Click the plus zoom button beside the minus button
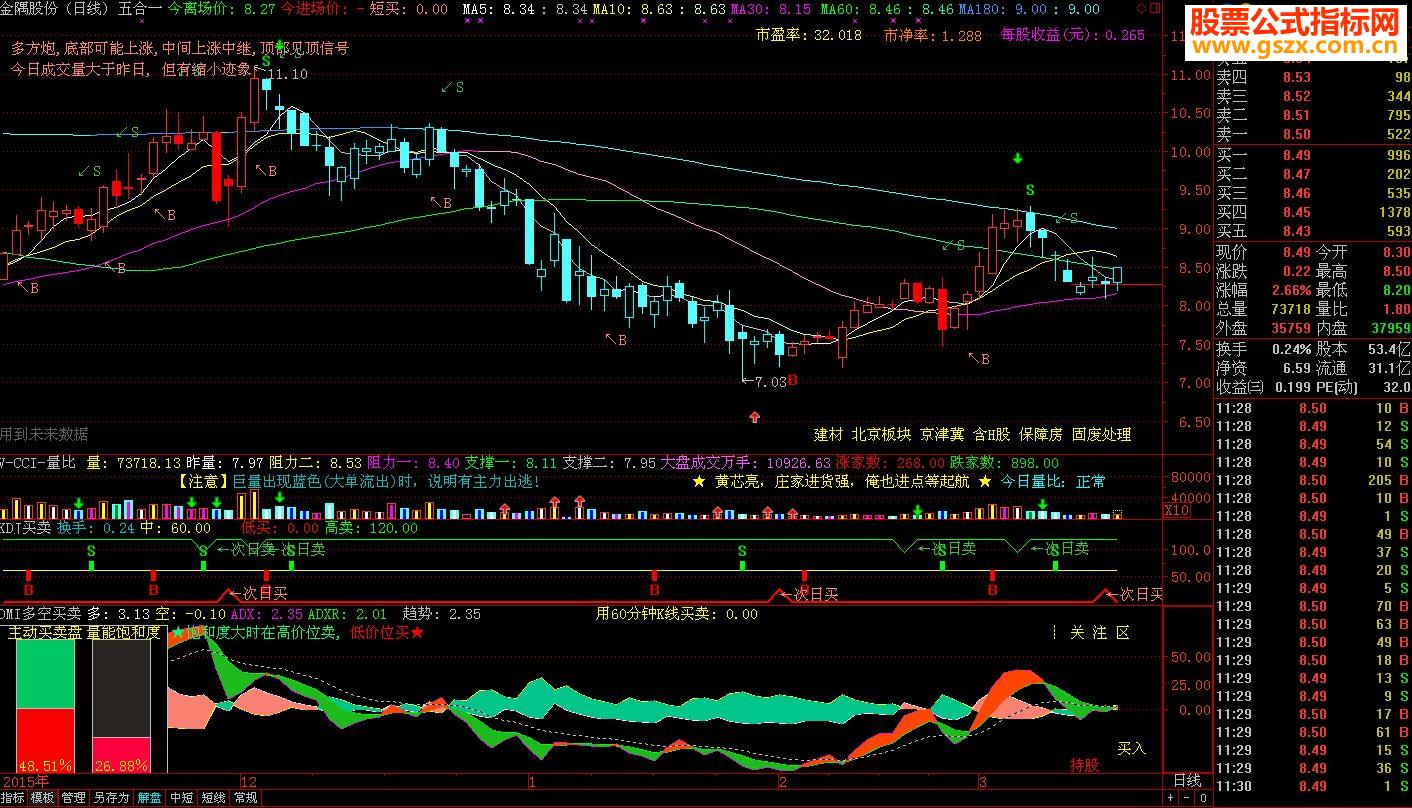The image size is (1412, 808). pyautogui.click(x=1172, y=798)
